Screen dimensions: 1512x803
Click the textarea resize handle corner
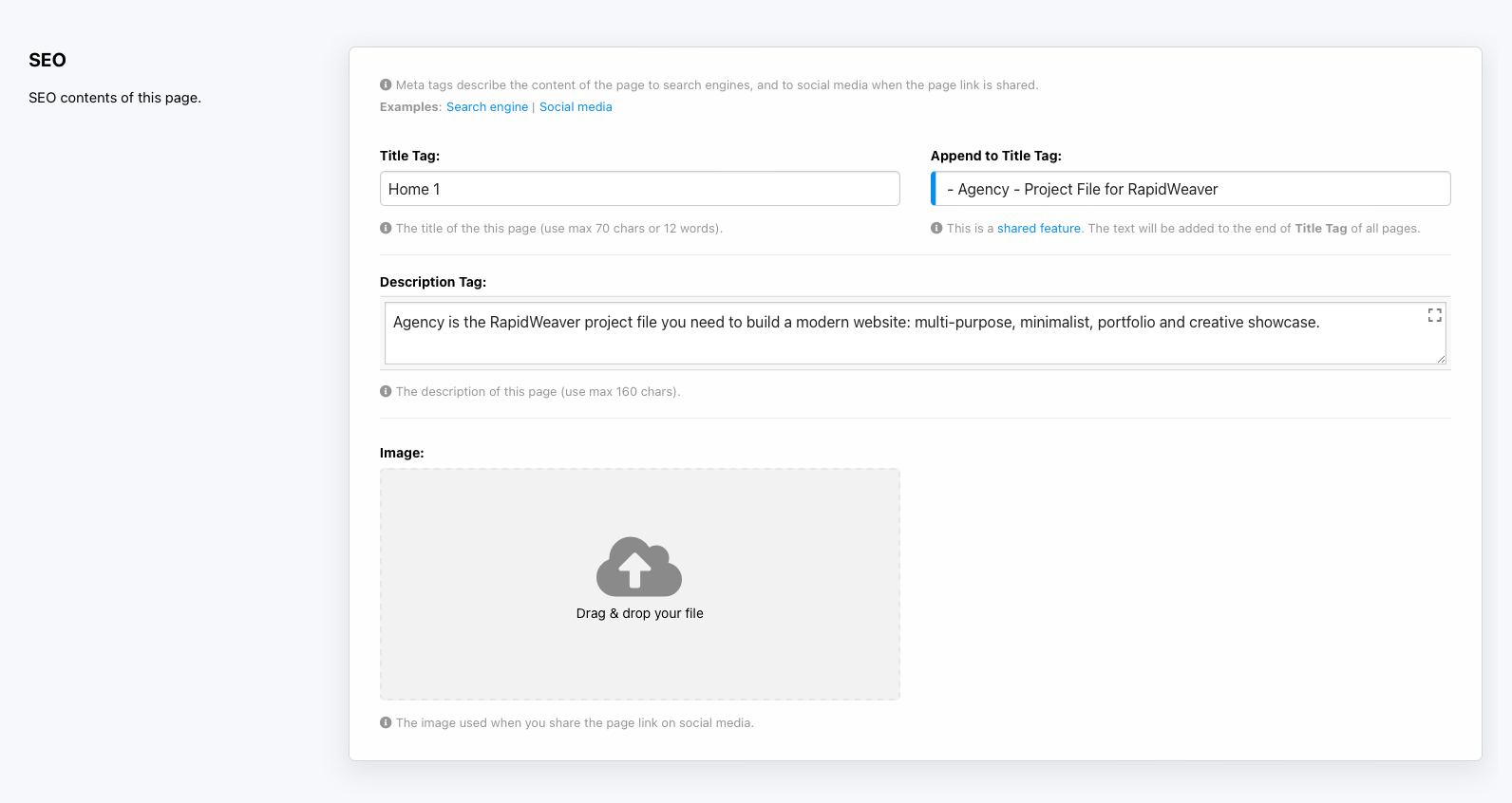(x=1441, y=359)
